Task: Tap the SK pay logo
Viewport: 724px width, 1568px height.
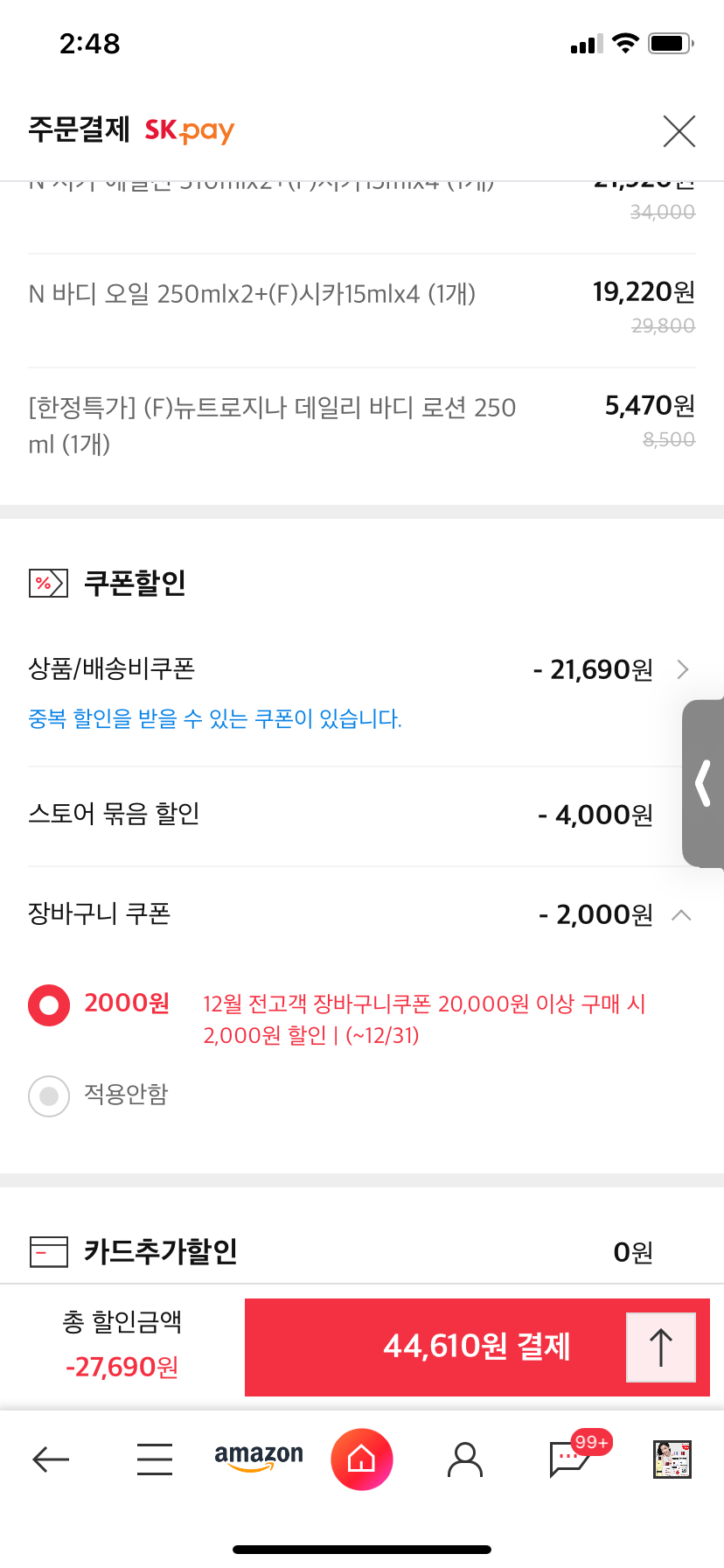Action: click(x=190, y=131)
